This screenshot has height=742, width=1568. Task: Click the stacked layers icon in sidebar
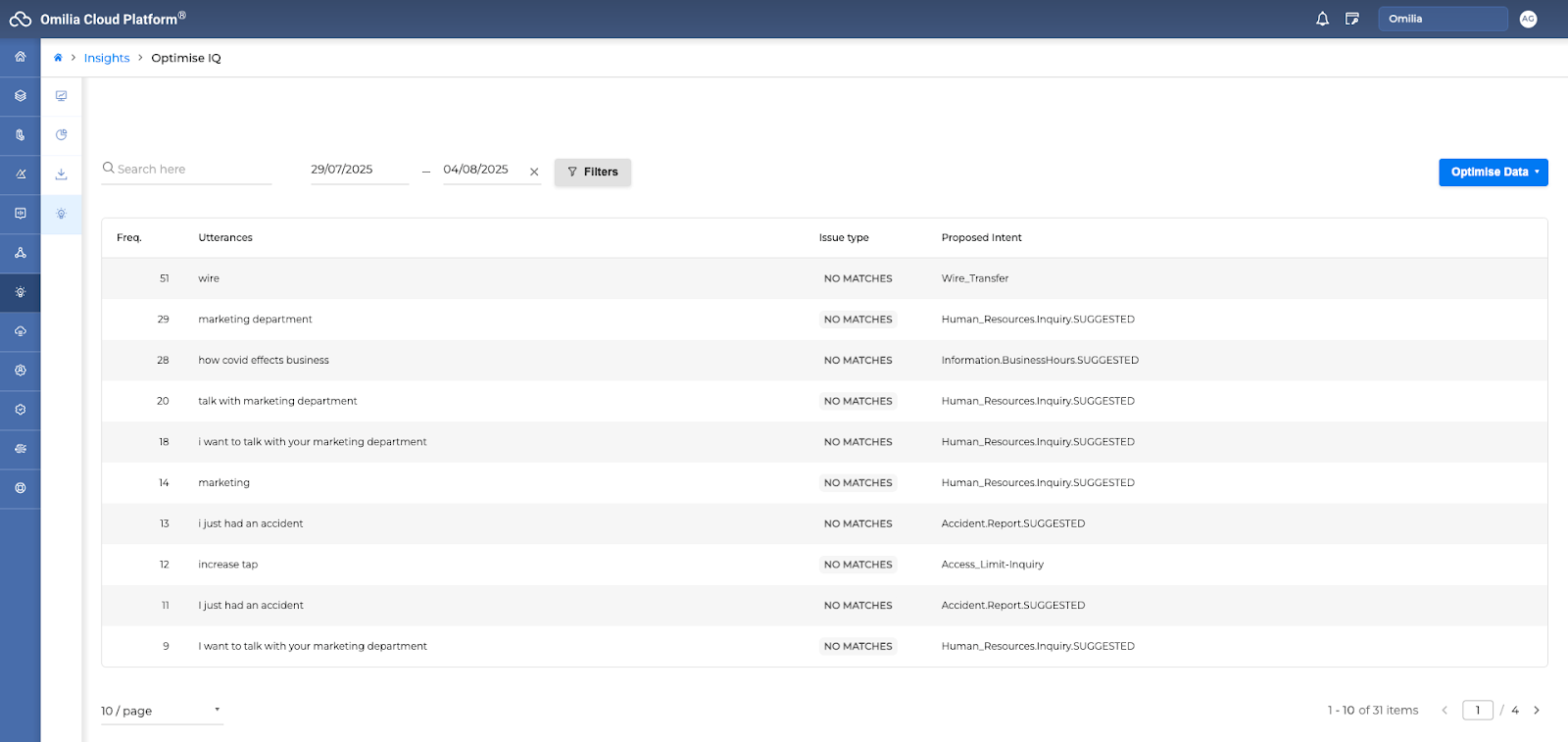(20, 96)
